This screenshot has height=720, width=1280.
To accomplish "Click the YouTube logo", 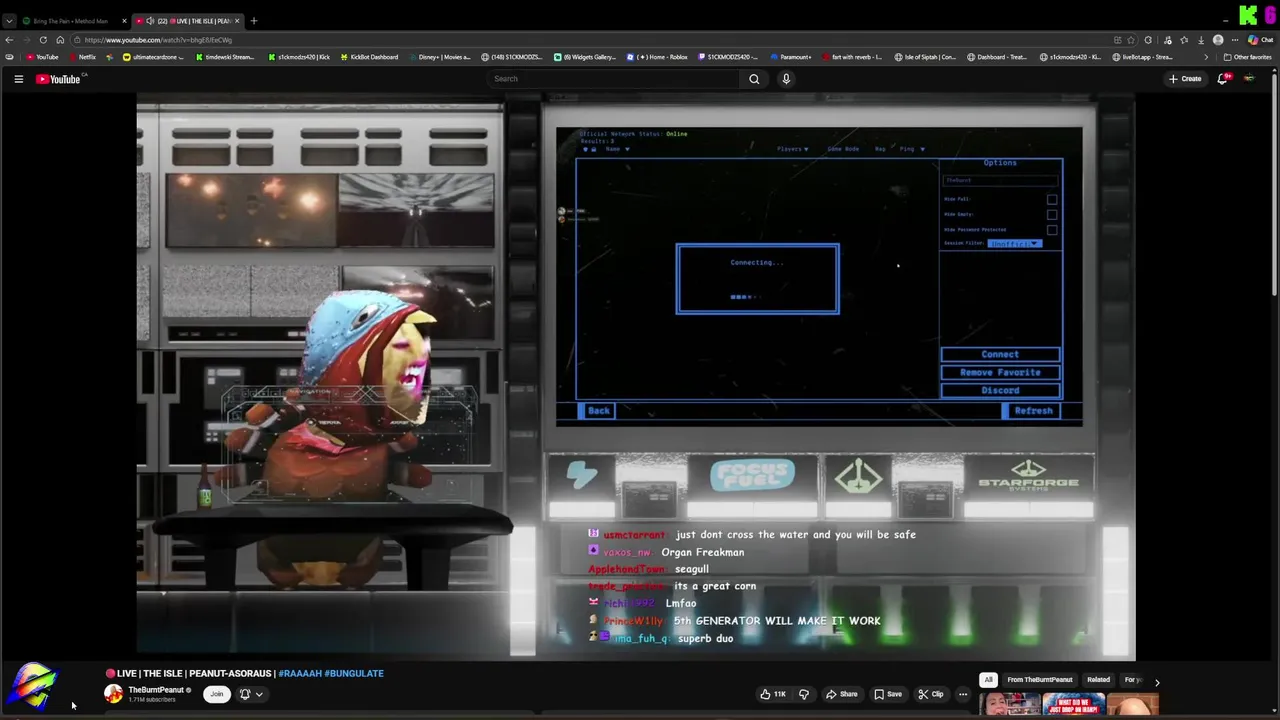I will [x=58, y=79].
